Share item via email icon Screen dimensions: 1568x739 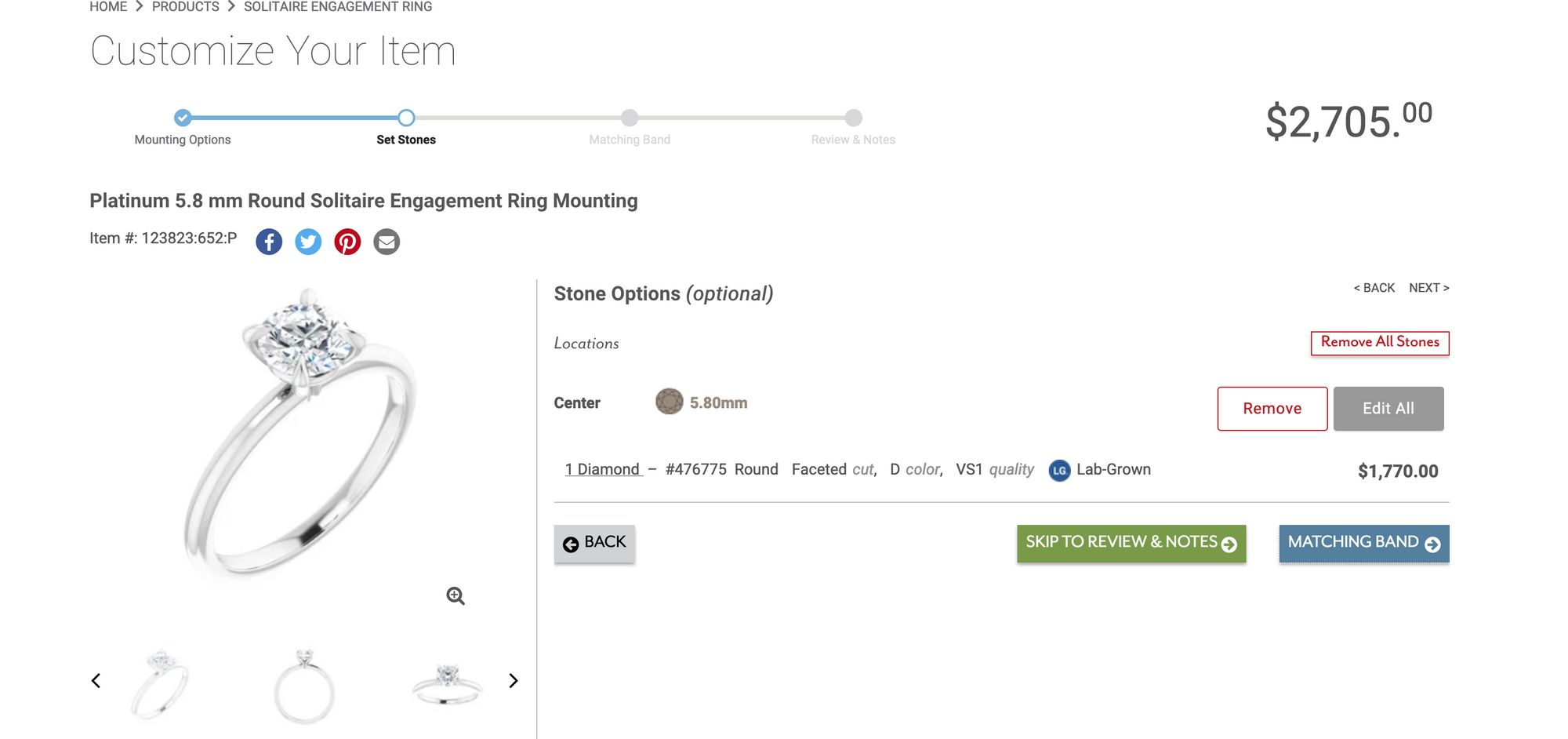click(x=387, y=242)
